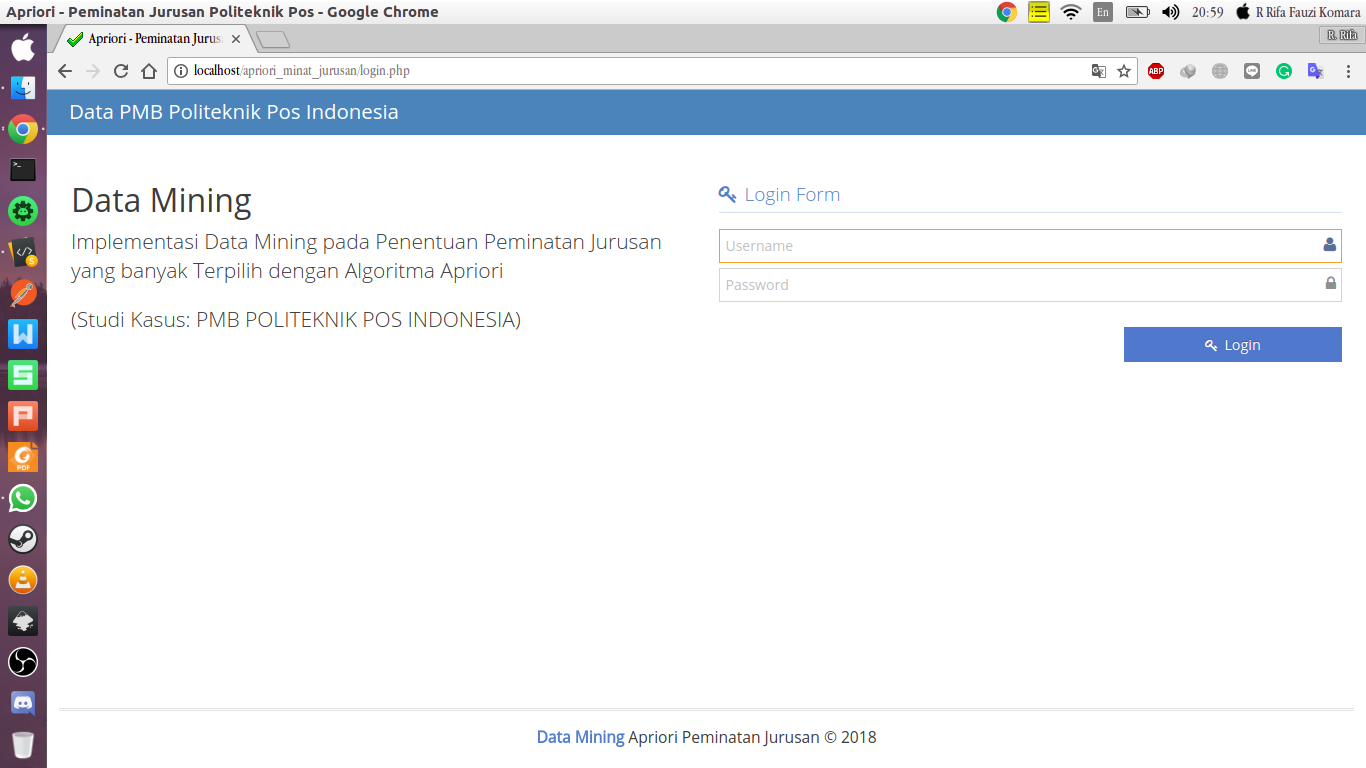Open Postman from the dock
The height and width of the screenshot is (768, 1366).
click(x=23, y=293)
